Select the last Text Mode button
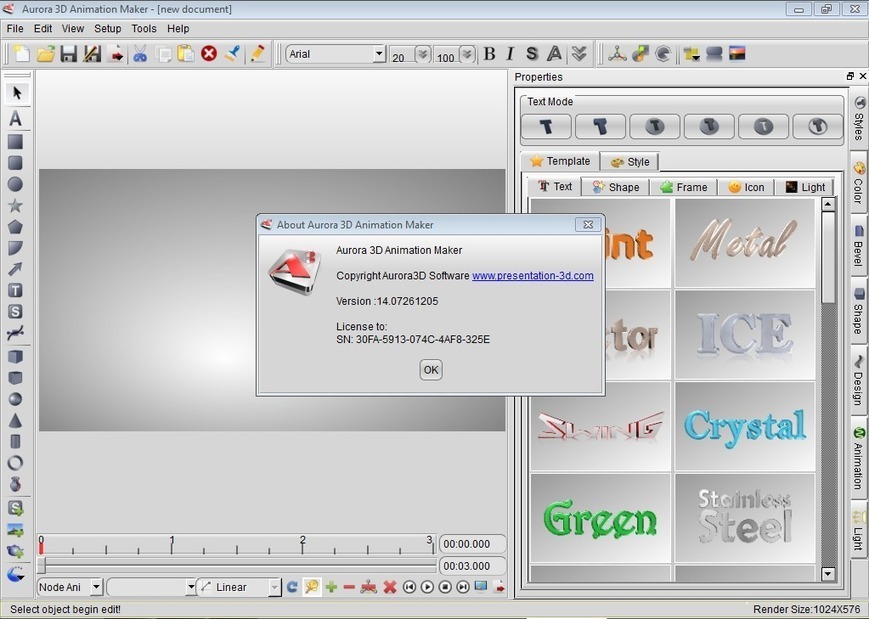The image size is (869, 619). click(818, 126)
